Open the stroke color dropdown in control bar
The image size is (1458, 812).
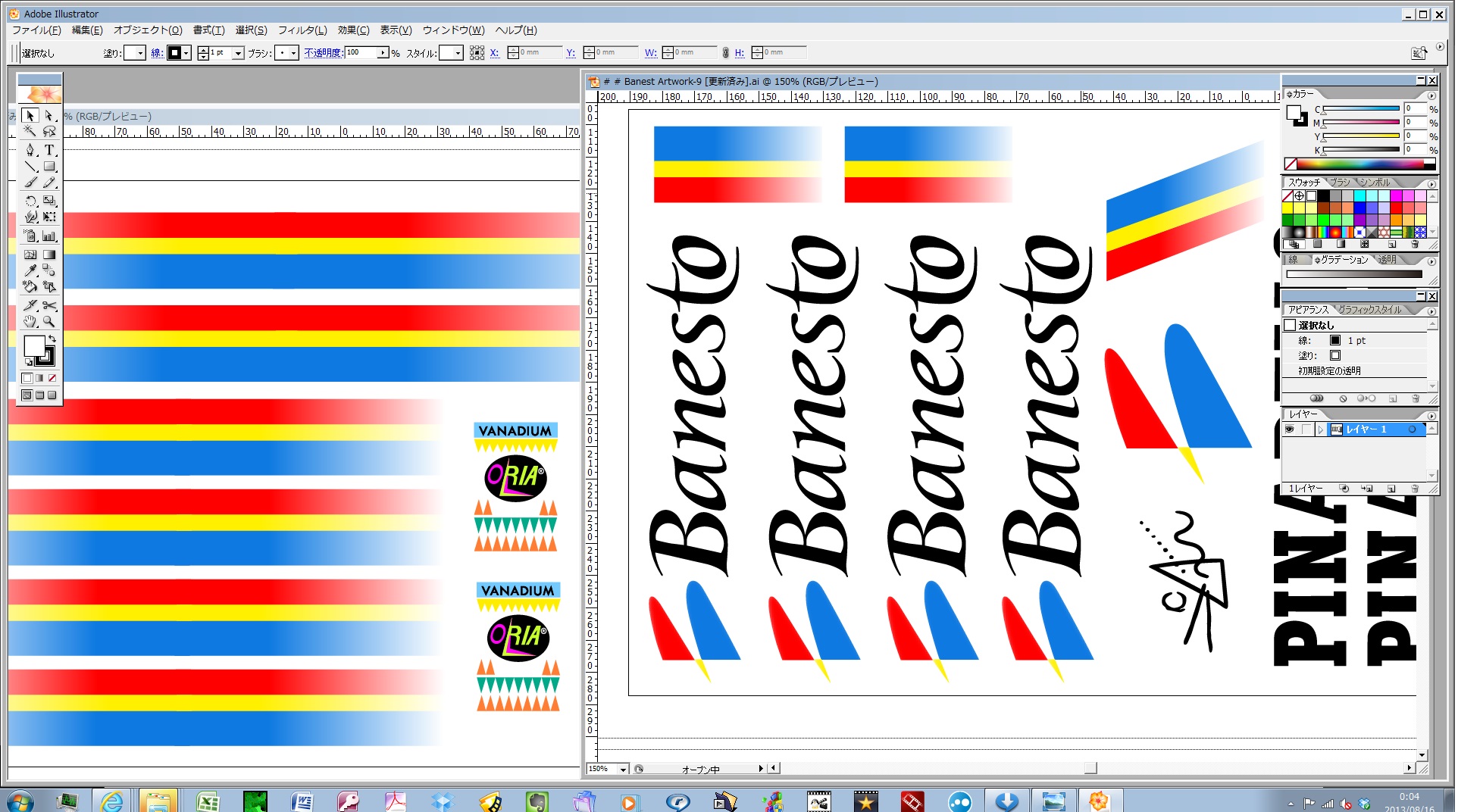(186, 53)
